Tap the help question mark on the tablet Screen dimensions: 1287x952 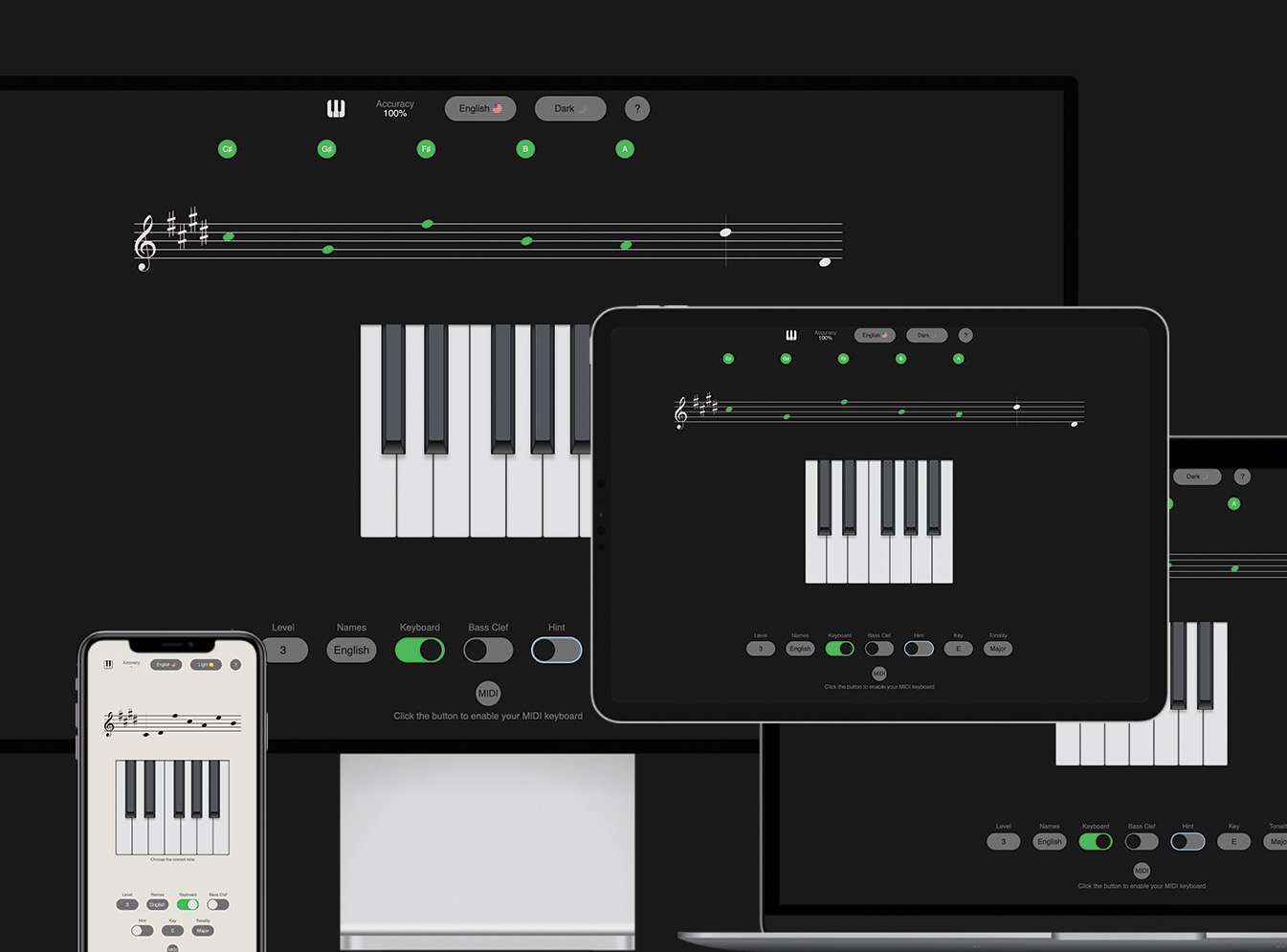(x=965, y=336)
